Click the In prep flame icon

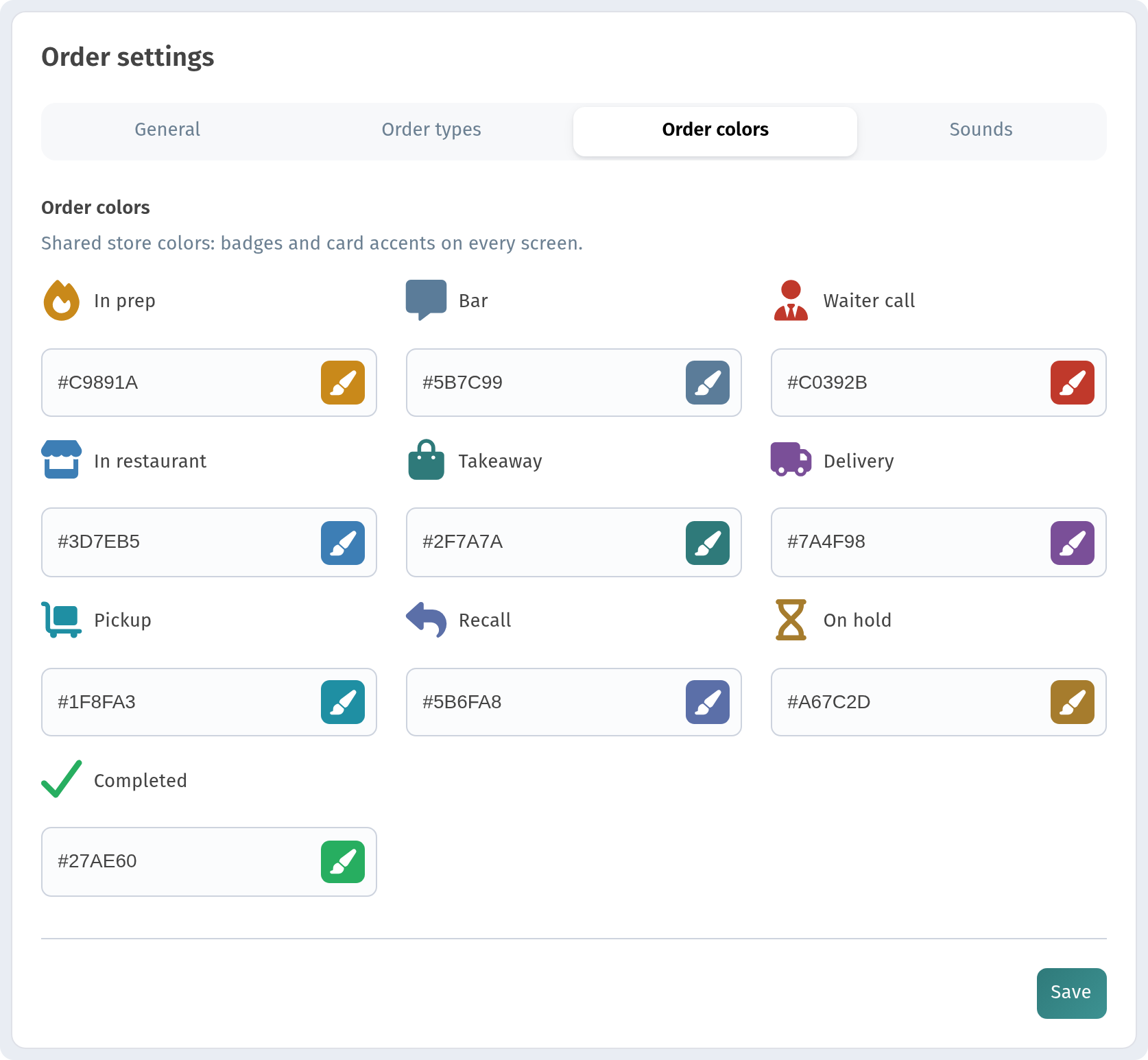(x=62, y=300)
